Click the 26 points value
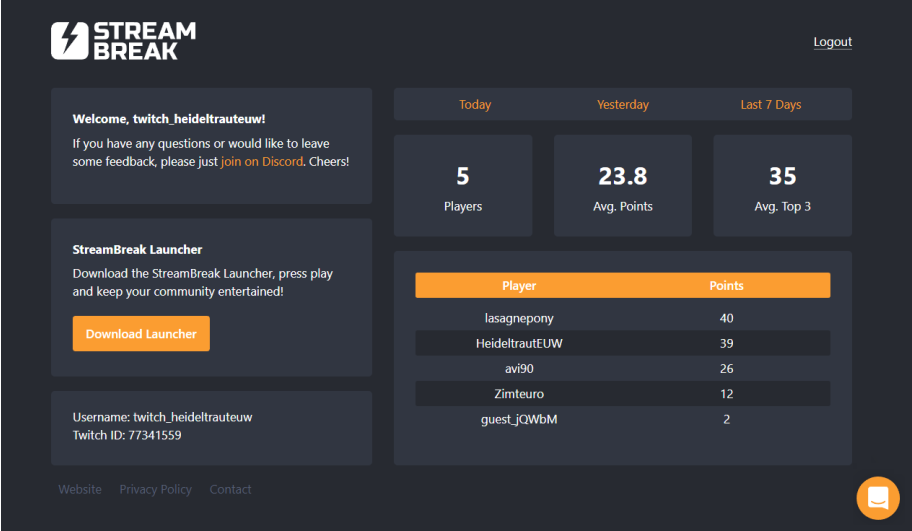912x531 pixels. point(726,369)
